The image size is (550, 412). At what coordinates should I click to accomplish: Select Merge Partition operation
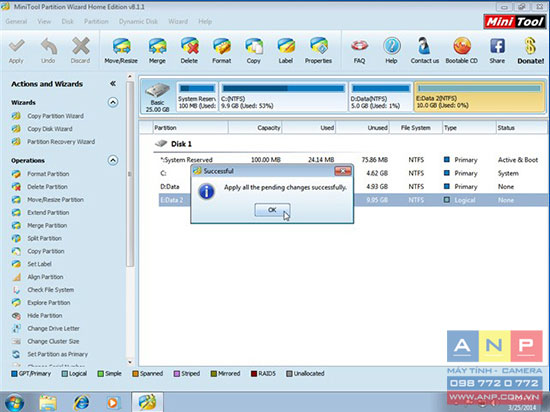pos(47,225)
